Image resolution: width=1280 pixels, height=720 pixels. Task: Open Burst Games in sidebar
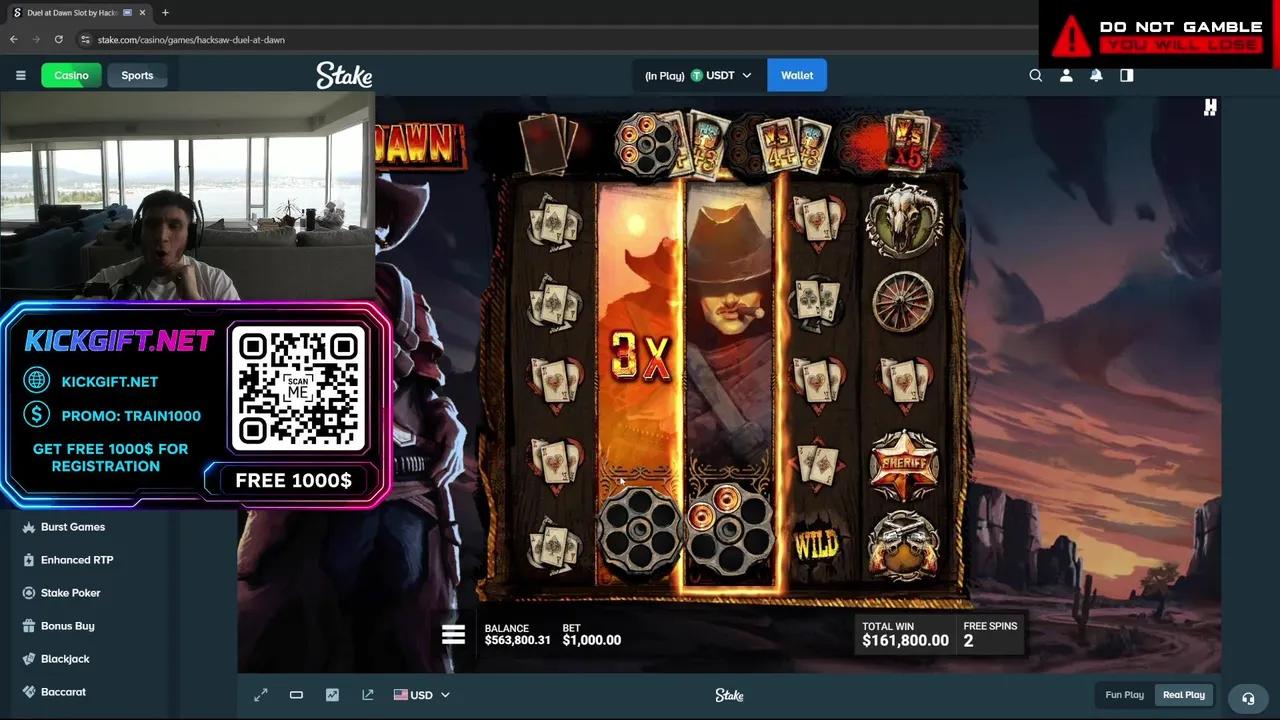tap(72, 527)
